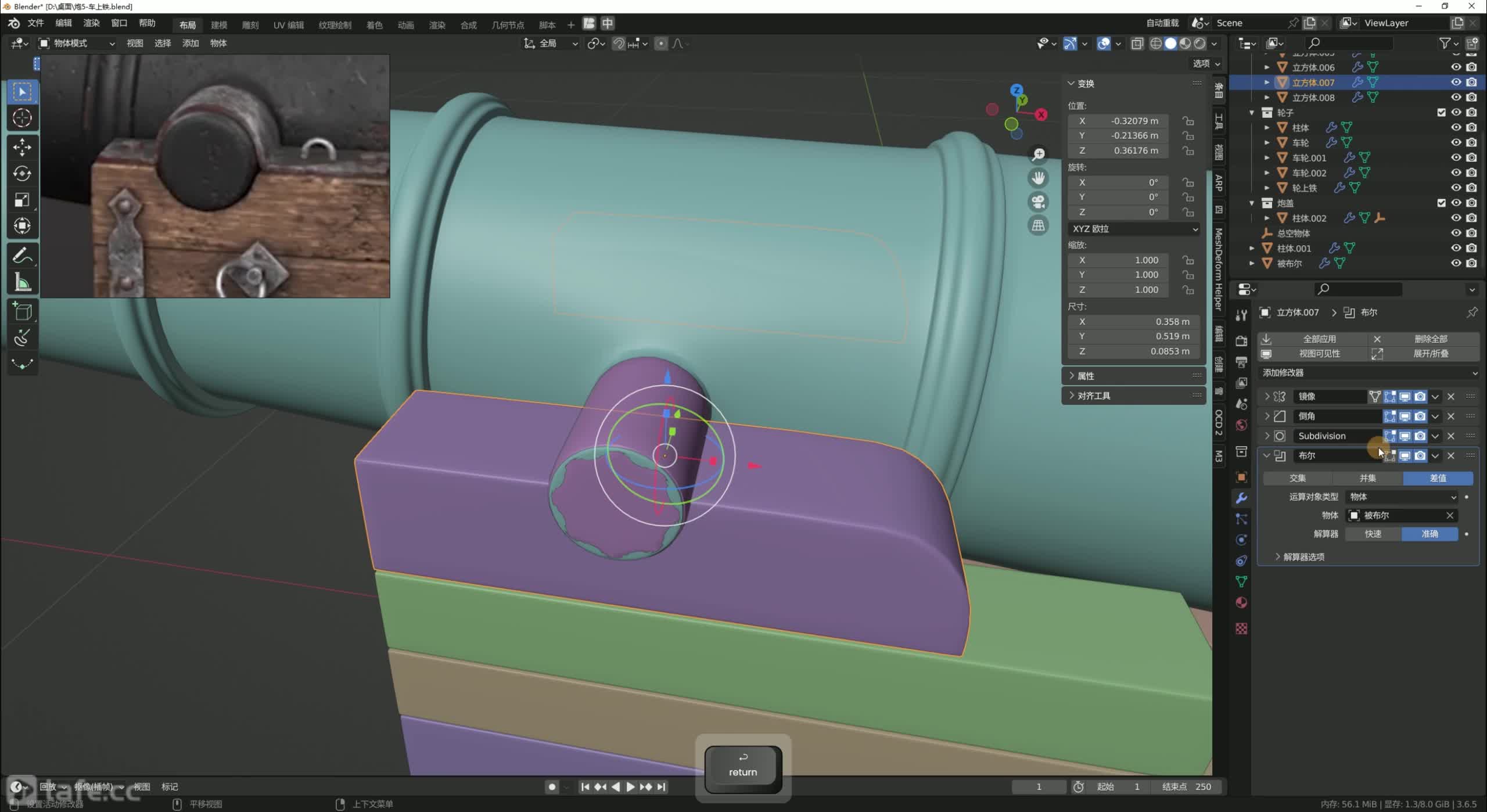The width and height of the screenshot is (1487, 812).
Task: Open the Material properties tab
Action: (x=1241, y=602)
